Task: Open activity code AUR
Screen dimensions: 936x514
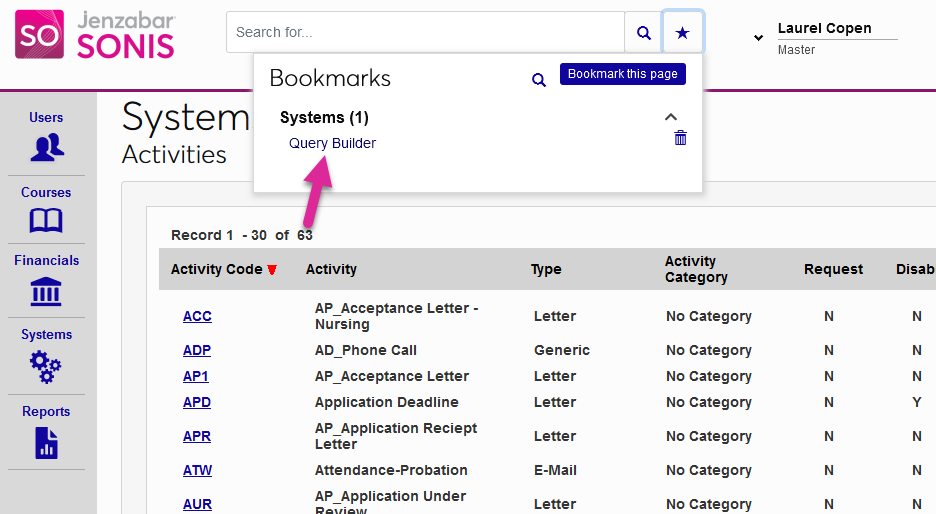Action: point(198,504)
